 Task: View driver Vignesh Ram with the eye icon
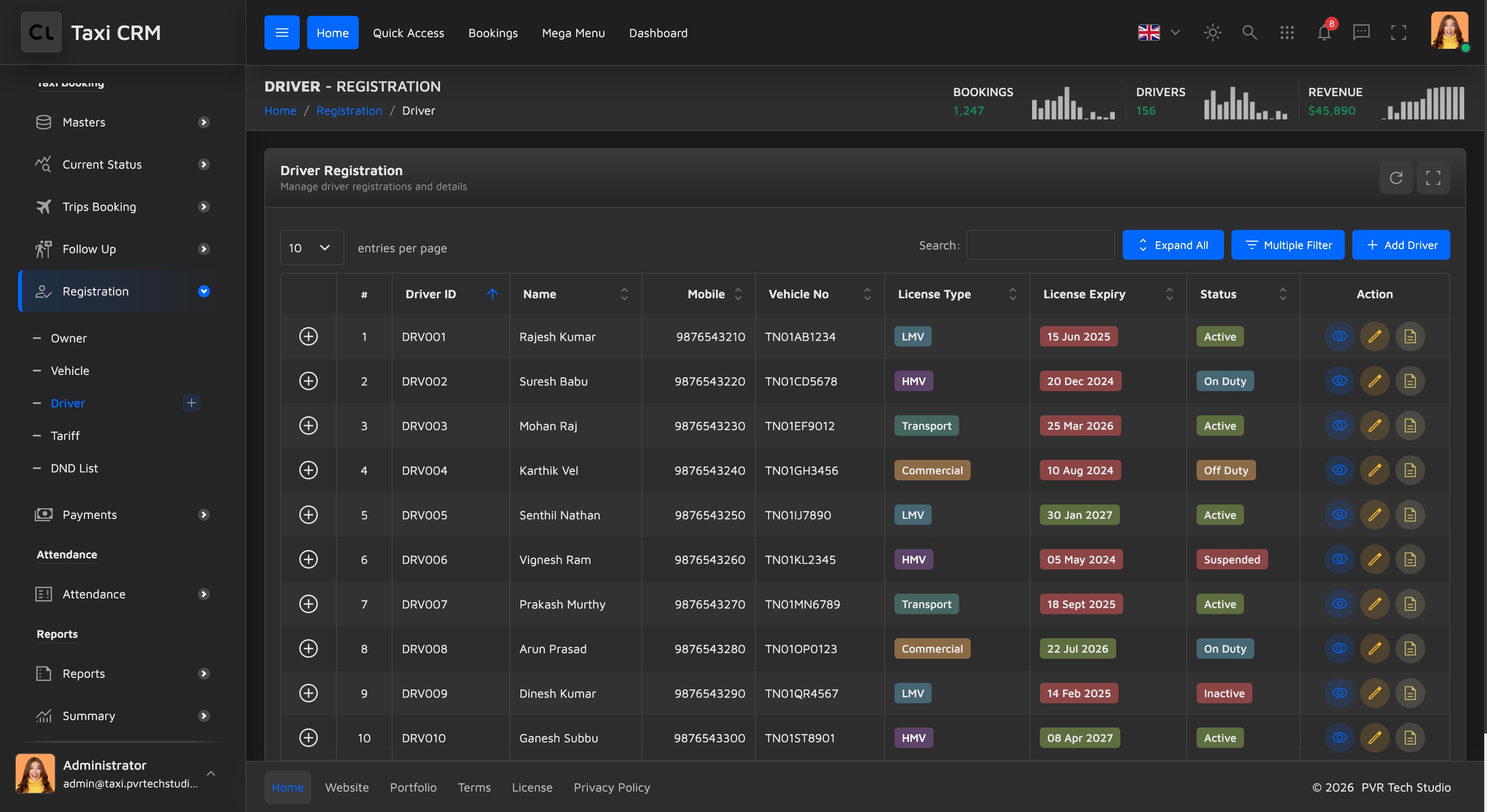click(x=1339, y=559)
